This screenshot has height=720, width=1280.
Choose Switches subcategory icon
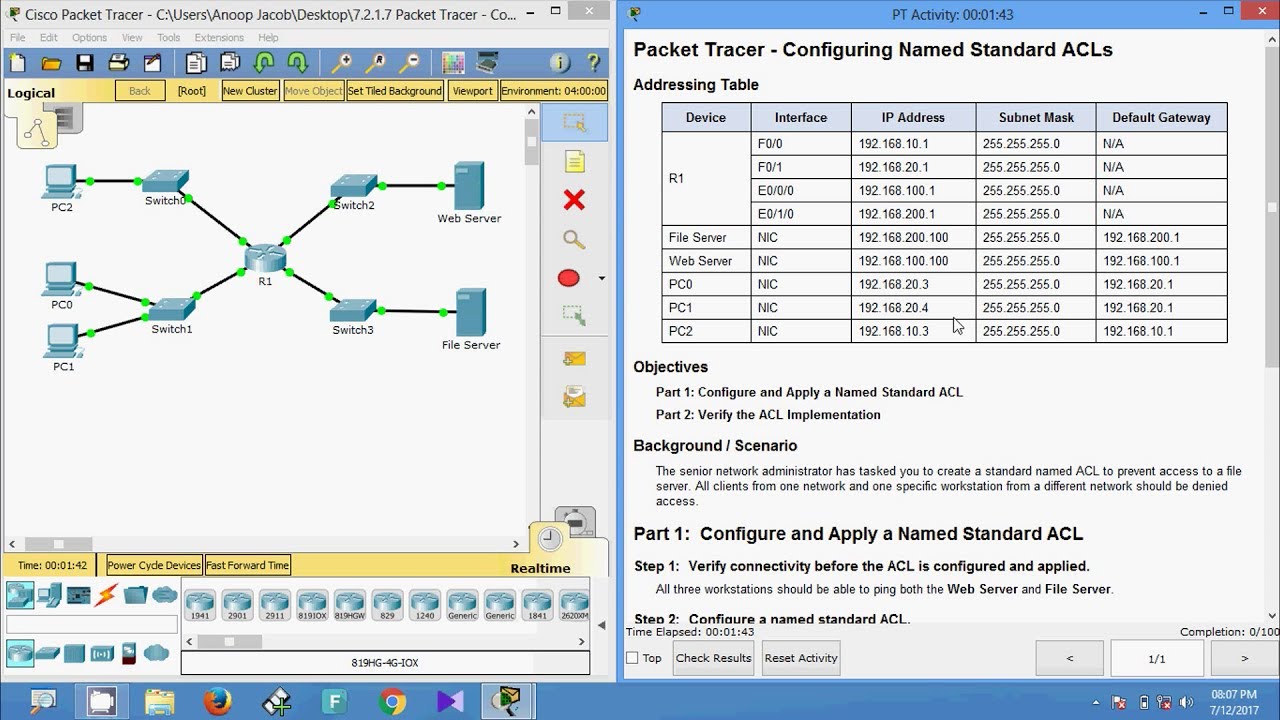[x=48, y=654]
